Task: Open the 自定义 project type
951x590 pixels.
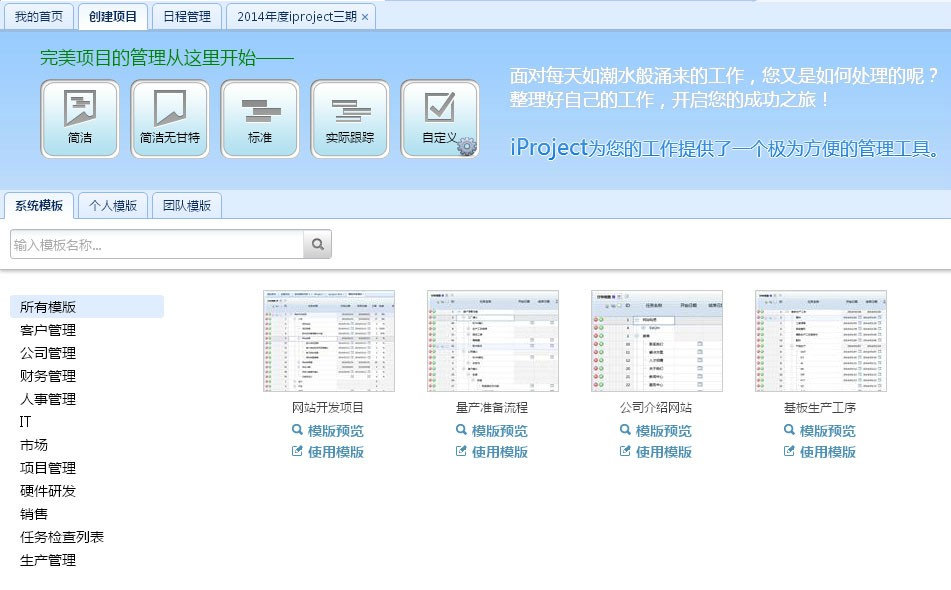Action: [x=440, y=119]
